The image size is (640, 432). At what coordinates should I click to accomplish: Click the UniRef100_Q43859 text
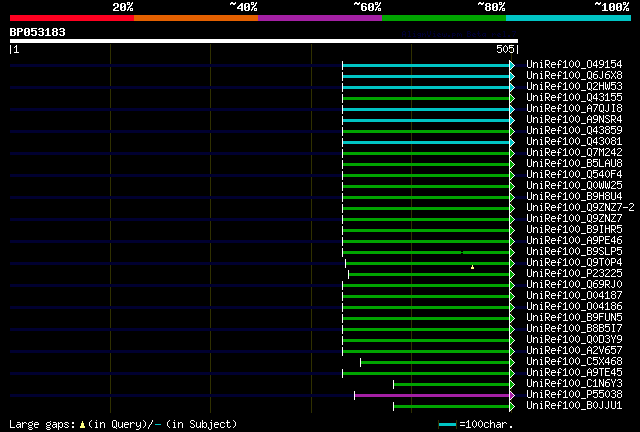point(574,131)
